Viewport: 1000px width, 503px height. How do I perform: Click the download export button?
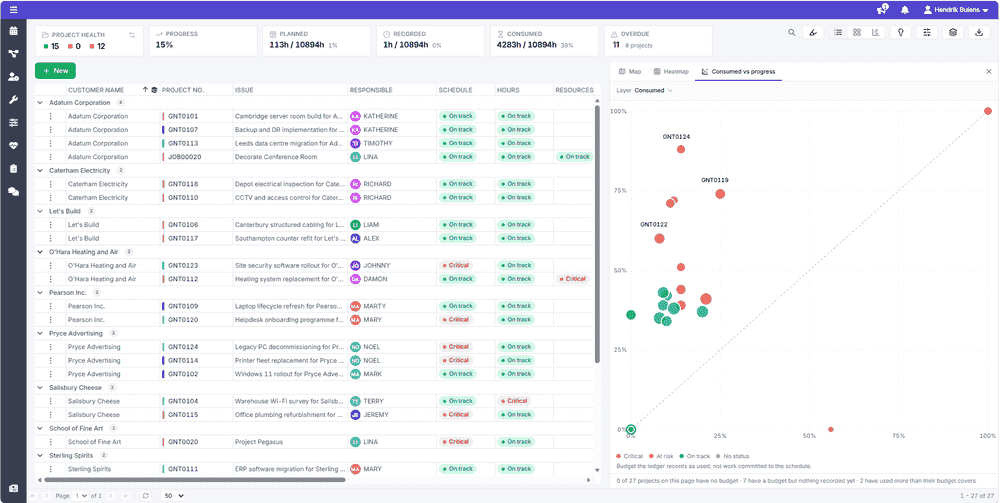979,33
